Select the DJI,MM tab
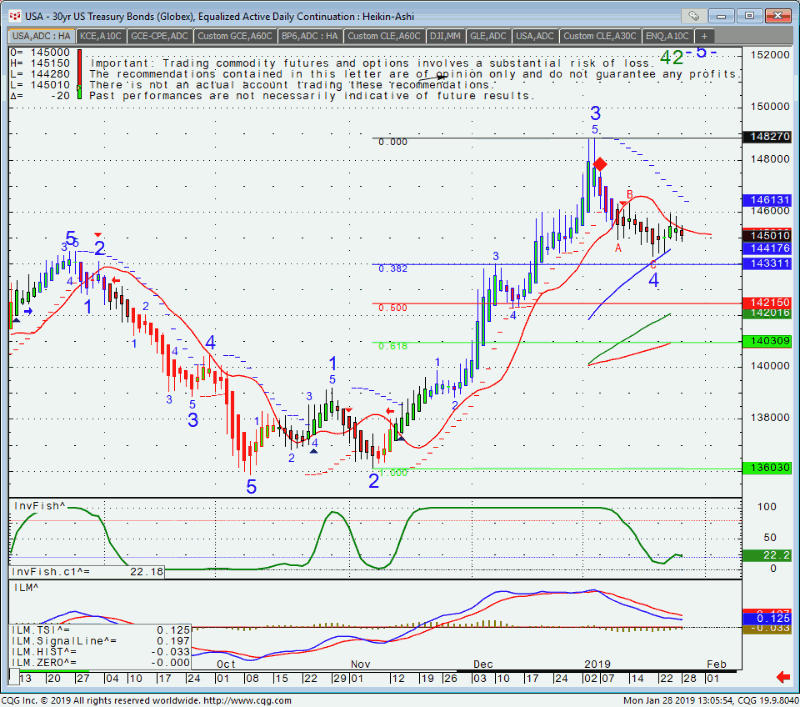Image resolution: width=800 pixels, height=707 pixels. coord(445,36)
